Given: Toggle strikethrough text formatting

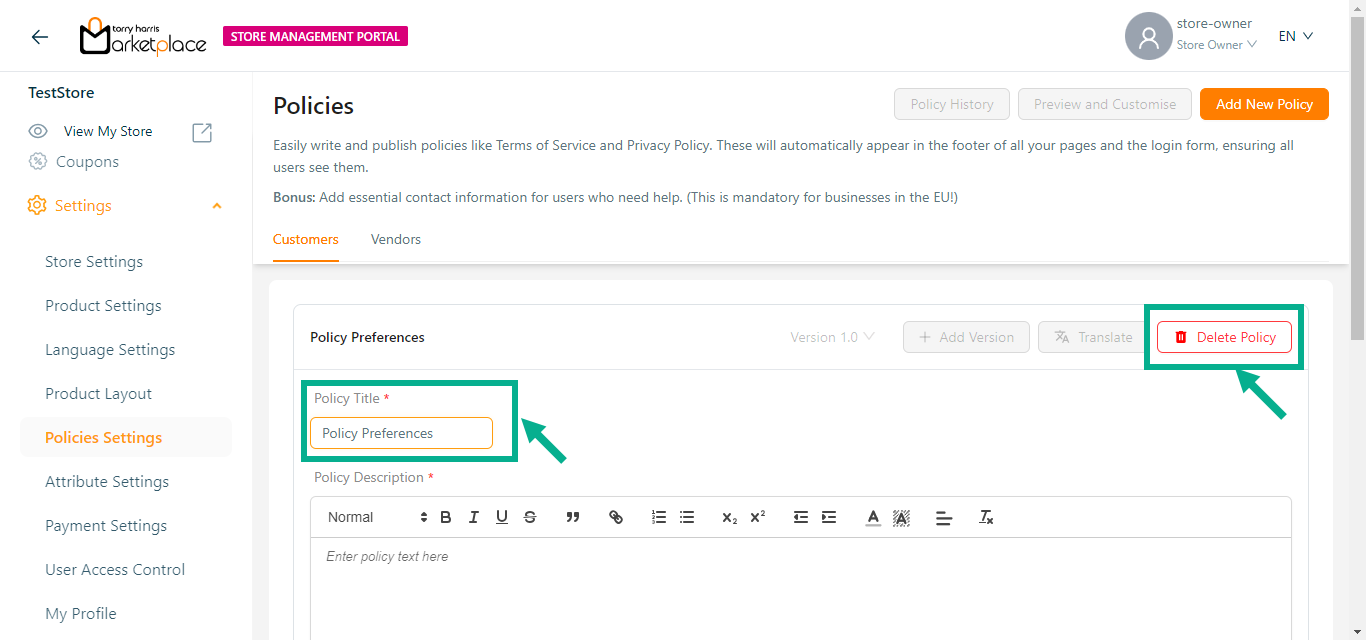Looking at the screenshot, I should click(530, 517).
